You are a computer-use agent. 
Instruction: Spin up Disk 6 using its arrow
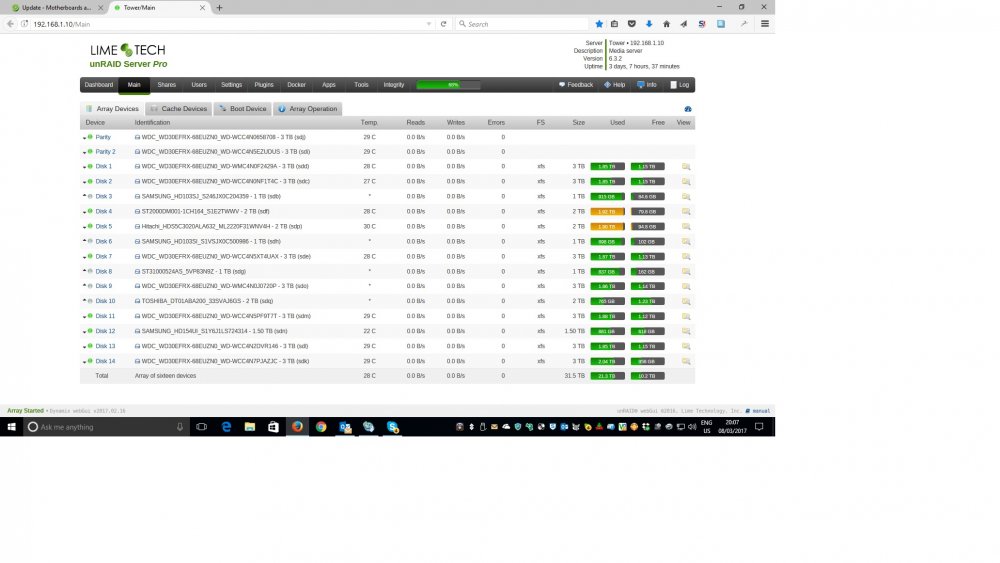coord(84,240)
